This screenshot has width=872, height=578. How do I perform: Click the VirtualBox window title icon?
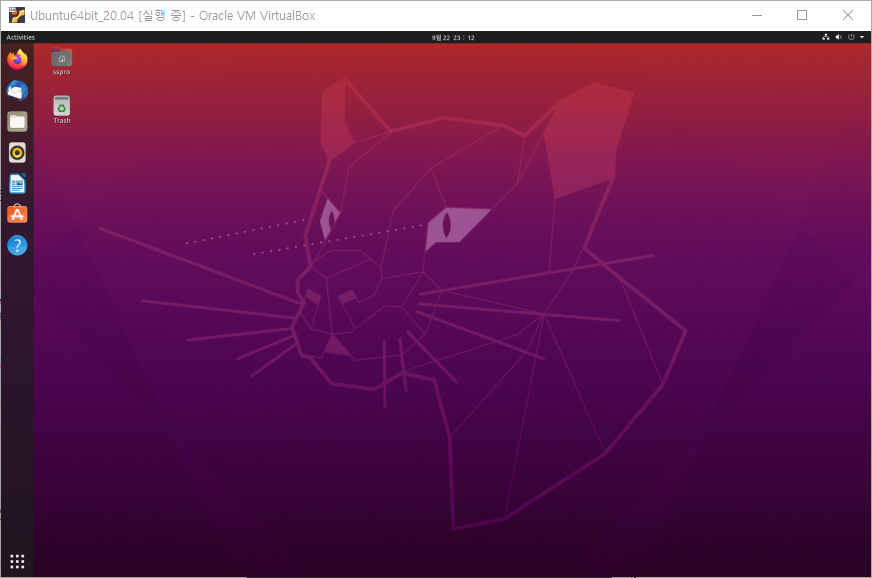[17, 15]
